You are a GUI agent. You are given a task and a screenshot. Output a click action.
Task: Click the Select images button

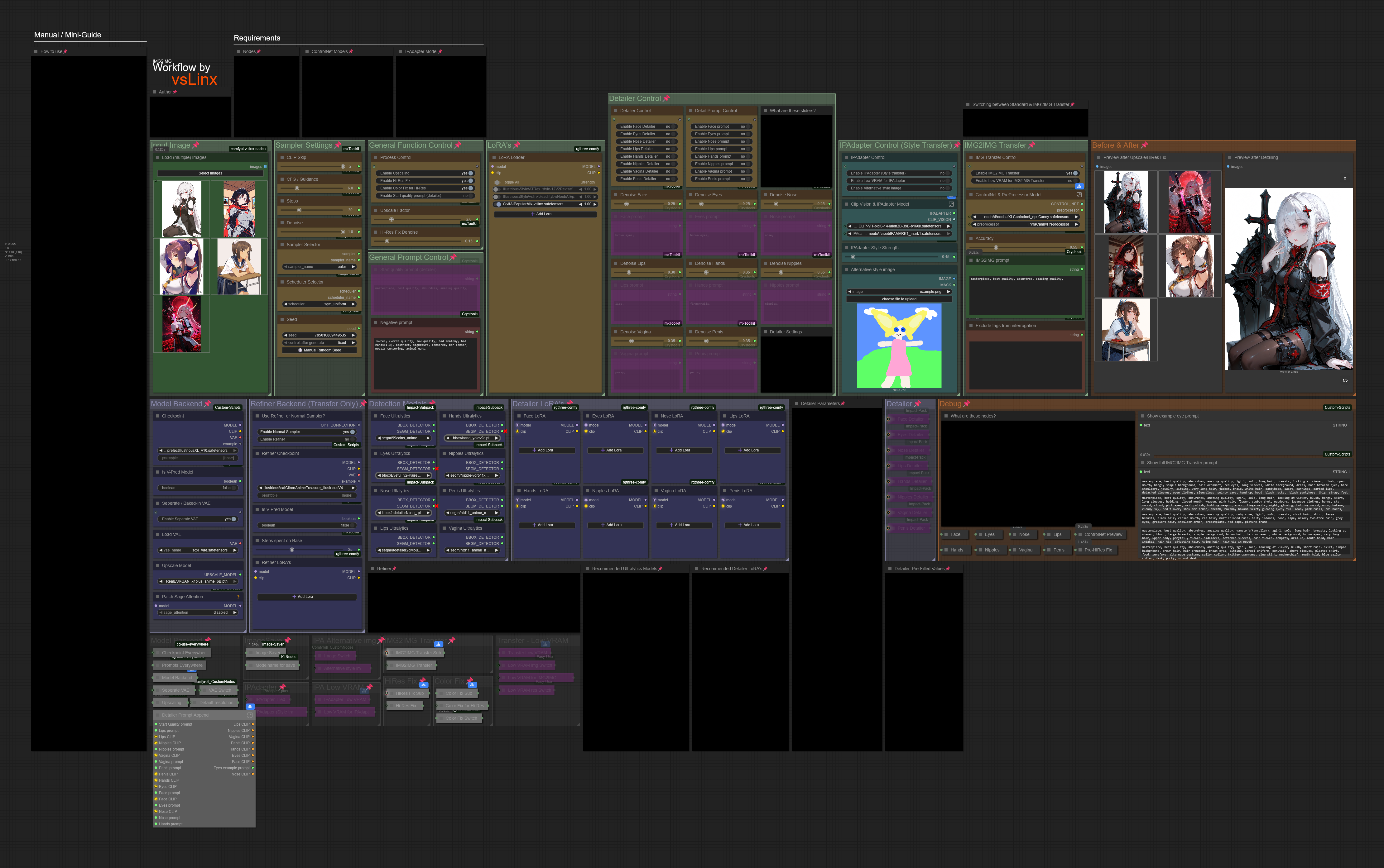coord(210,173)
